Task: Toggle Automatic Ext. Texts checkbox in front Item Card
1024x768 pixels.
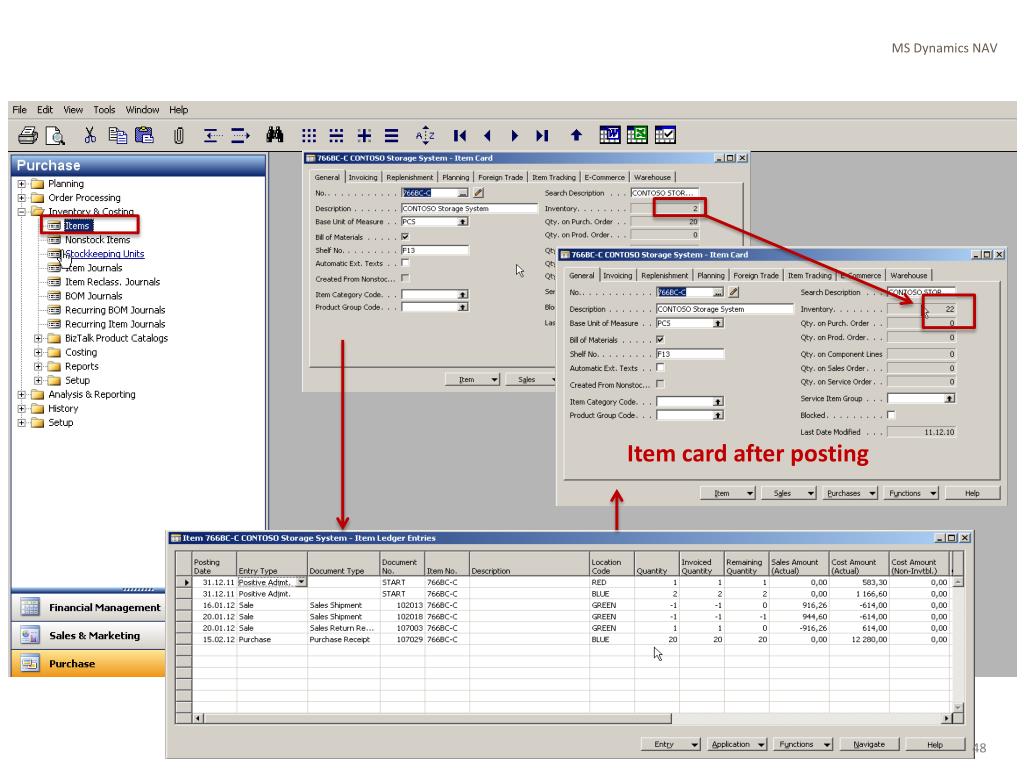Action: [660, 368]
